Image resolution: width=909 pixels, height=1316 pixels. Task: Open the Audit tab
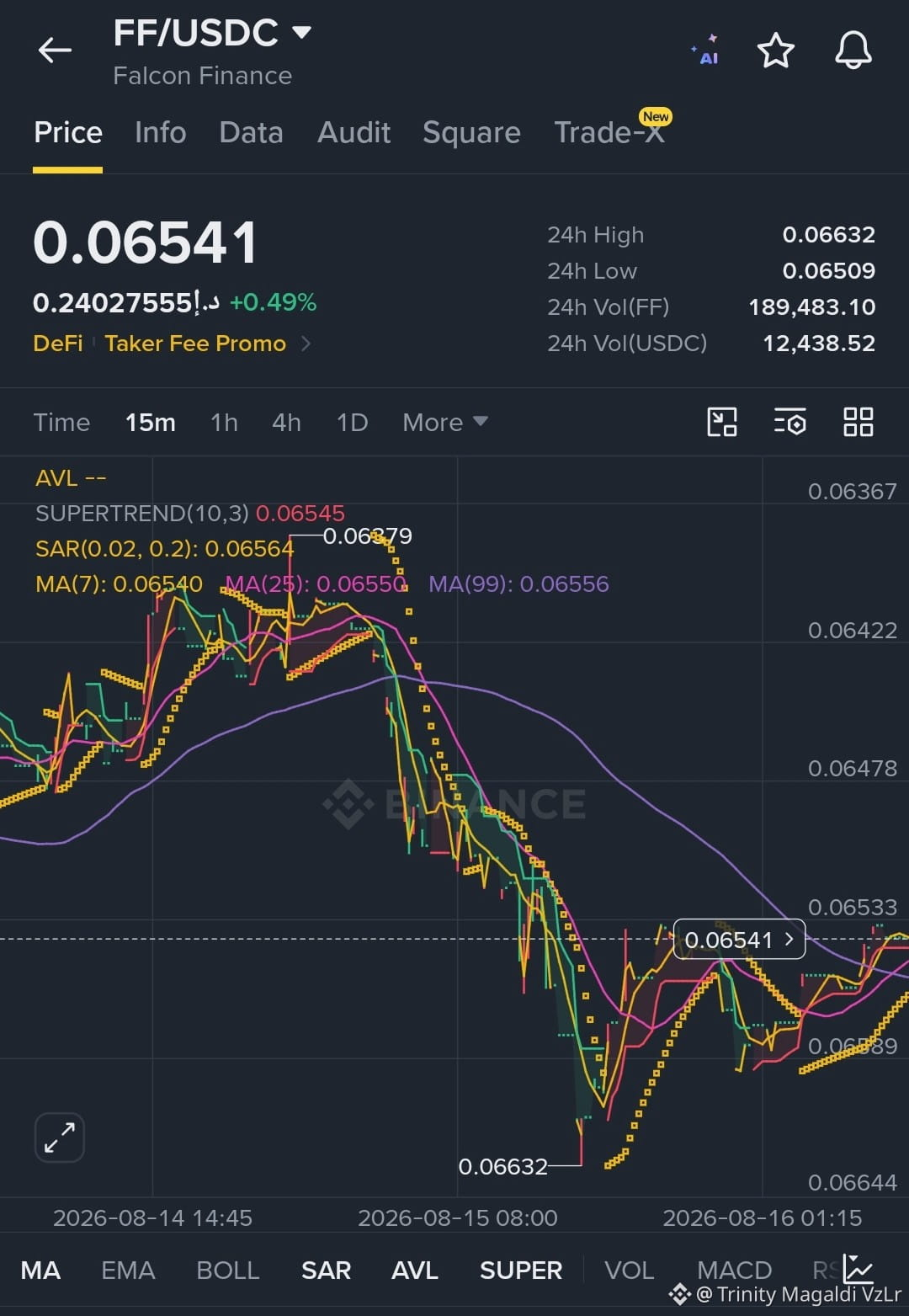coord(353,133)
